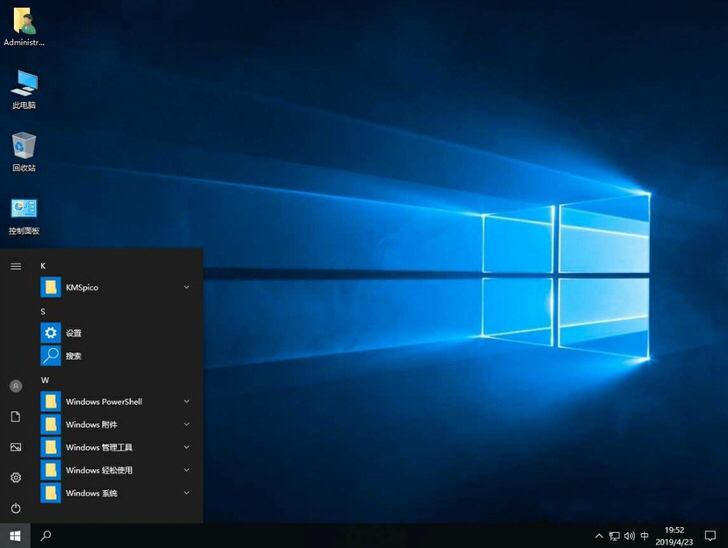
Task: Expand the KMSpico folder chevron
Action: point(186,287)
